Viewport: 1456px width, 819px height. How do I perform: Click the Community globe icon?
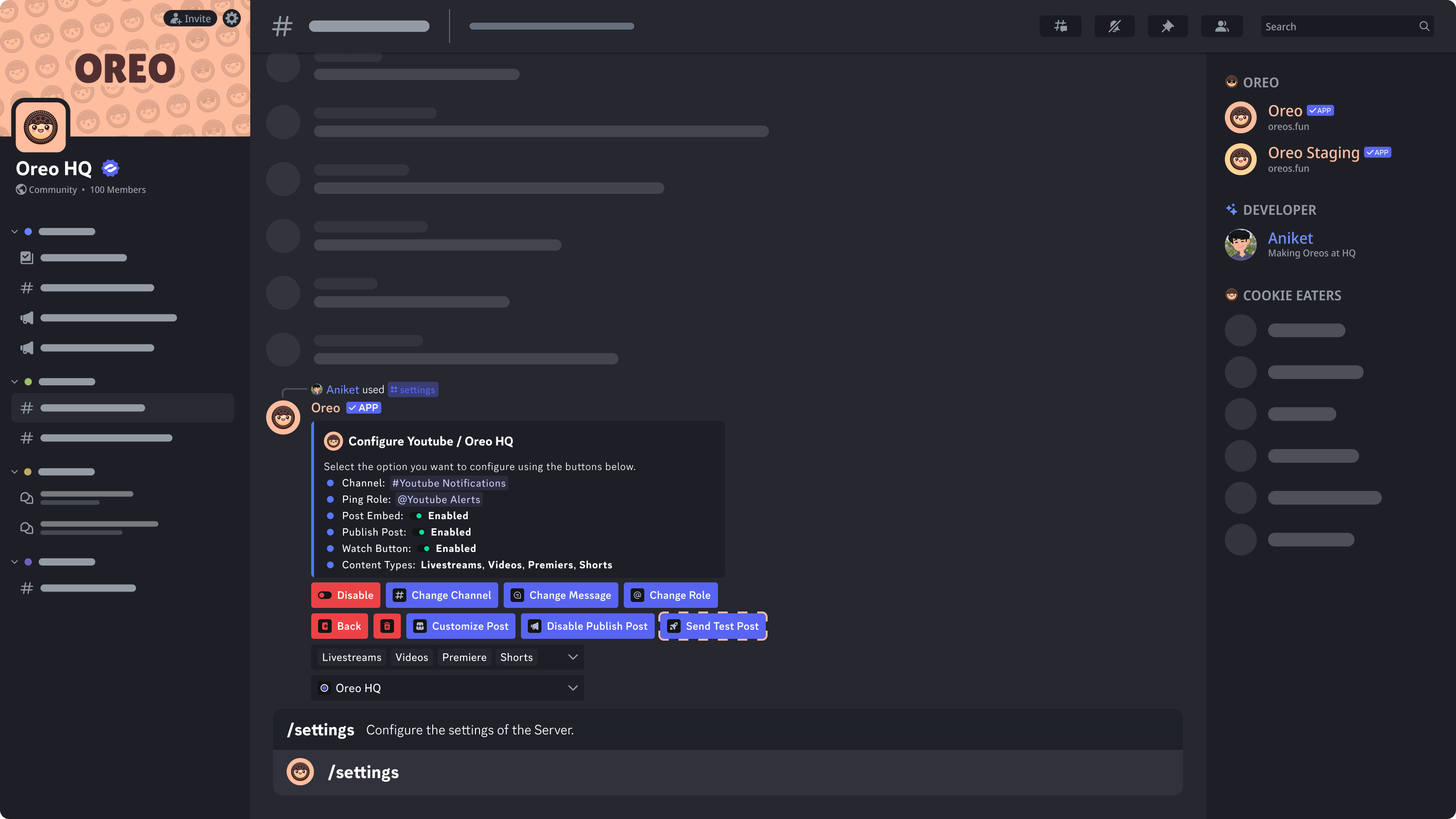pyautogui.click(x=21, y=189)
